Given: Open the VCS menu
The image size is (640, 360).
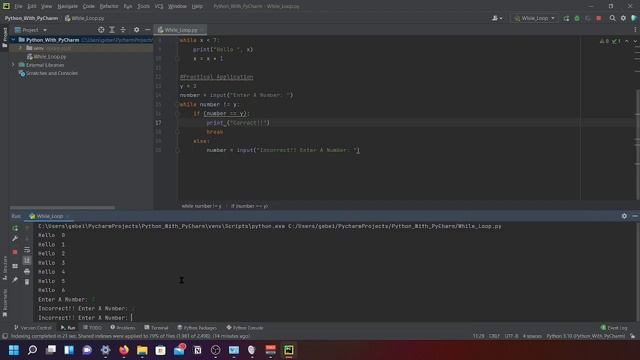Looking at the screenshot, I should tap(159, 7).
